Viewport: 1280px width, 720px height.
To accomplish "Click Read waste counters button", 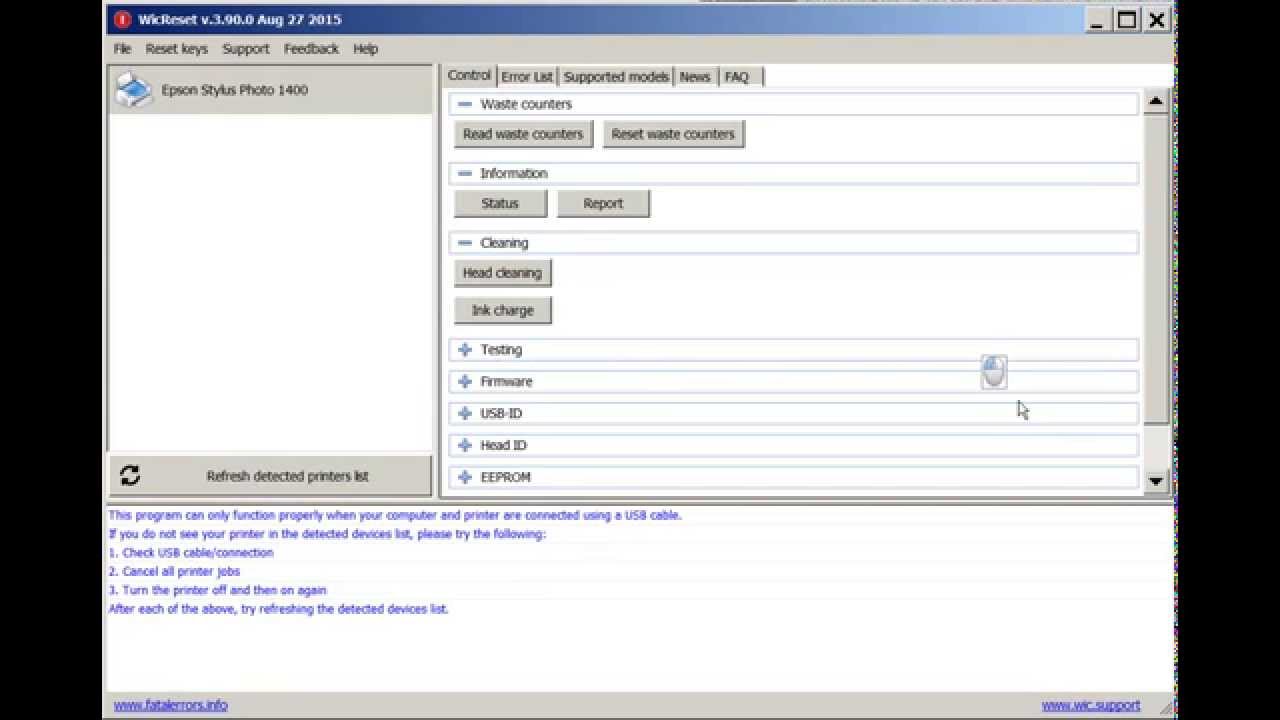I will [523, 134].
